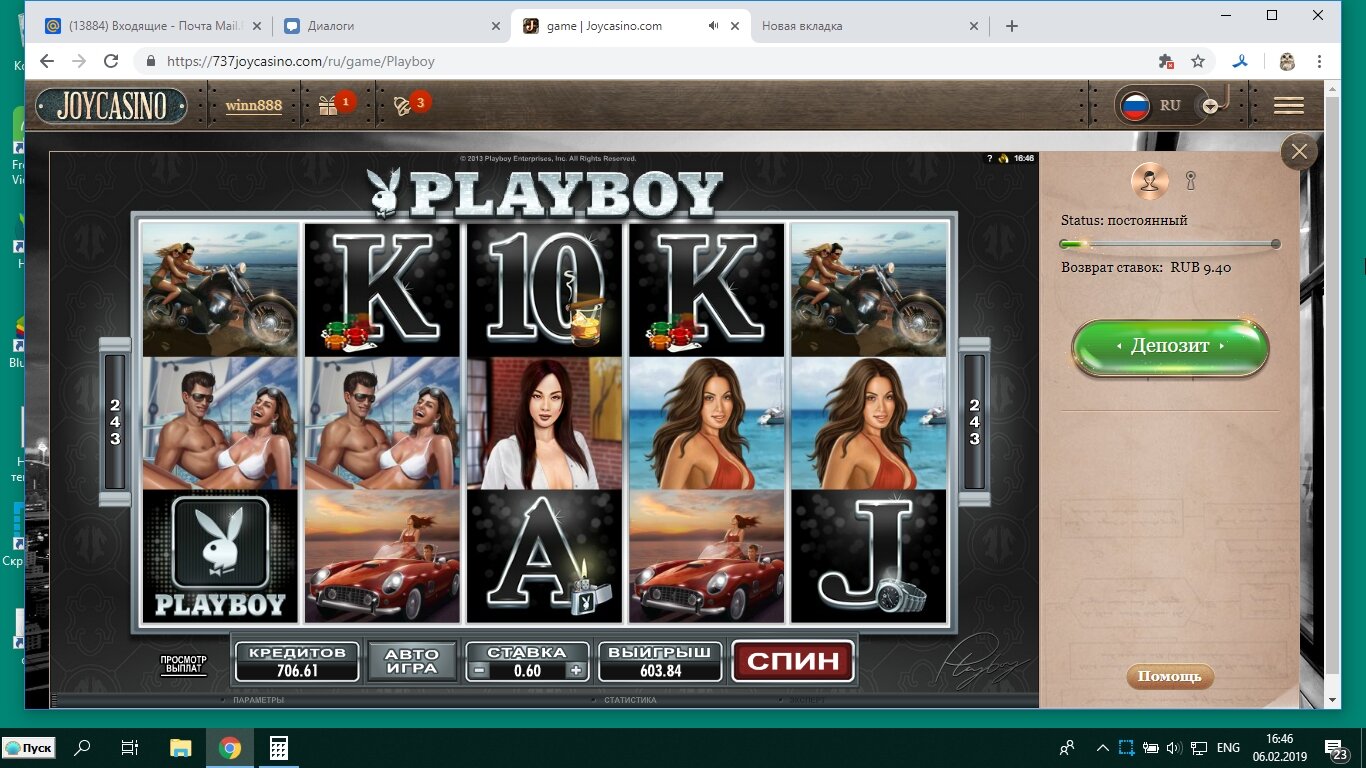Toggle the АВТО ИГРА autoplay button
This screenshot has height=768, width=1366.
coord(412,661)
